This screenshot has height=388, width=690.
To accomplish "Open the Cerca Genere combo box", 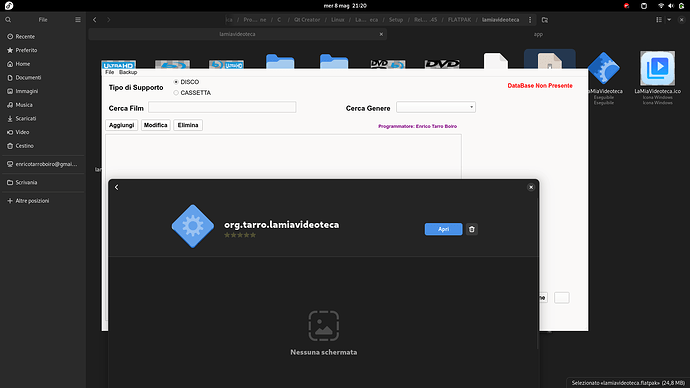I will point(436,107).
